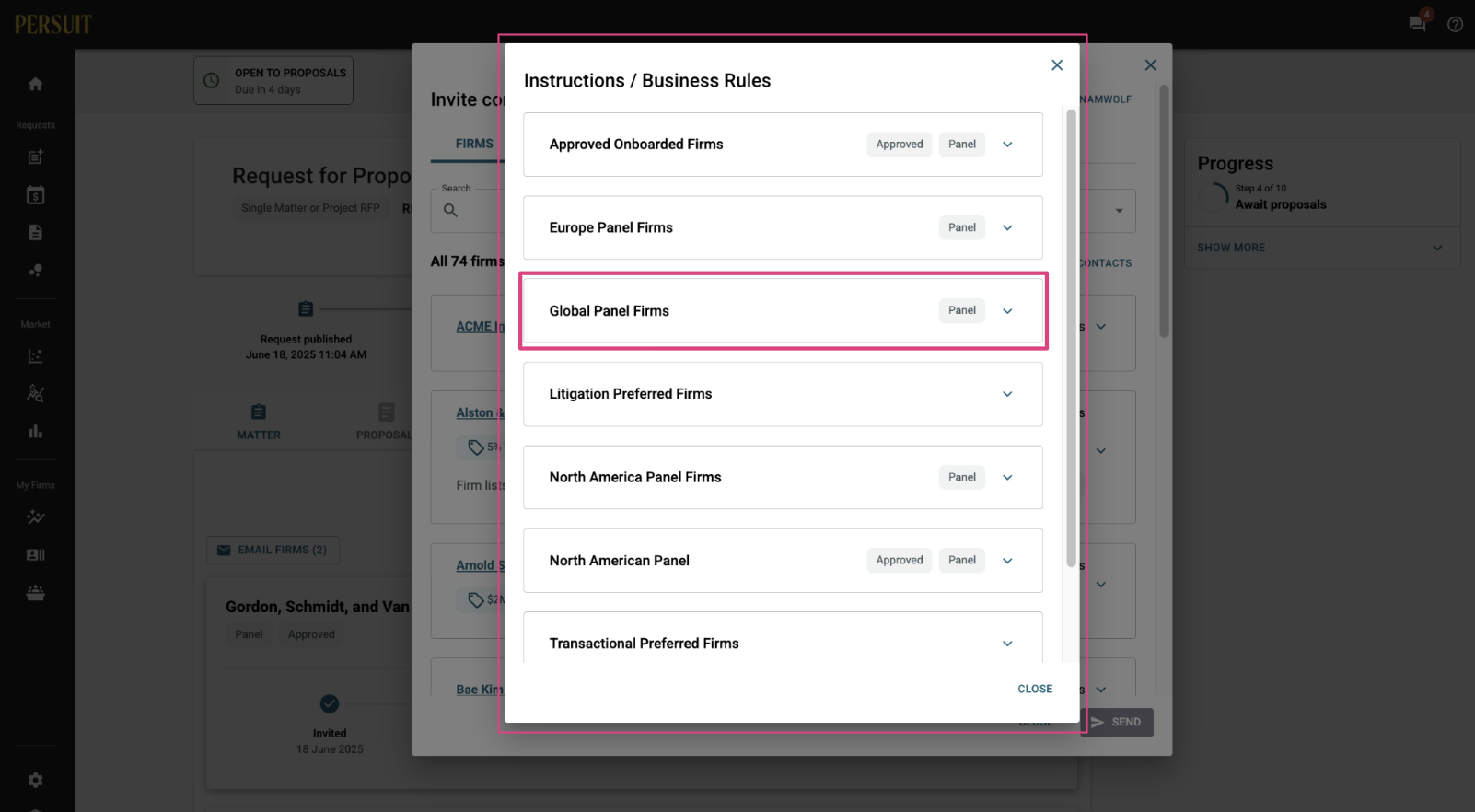Expand the ACME firm row chevron in Invite dialog
The width and height of the screenshot is (1475, 812).
coord(1101,327)
